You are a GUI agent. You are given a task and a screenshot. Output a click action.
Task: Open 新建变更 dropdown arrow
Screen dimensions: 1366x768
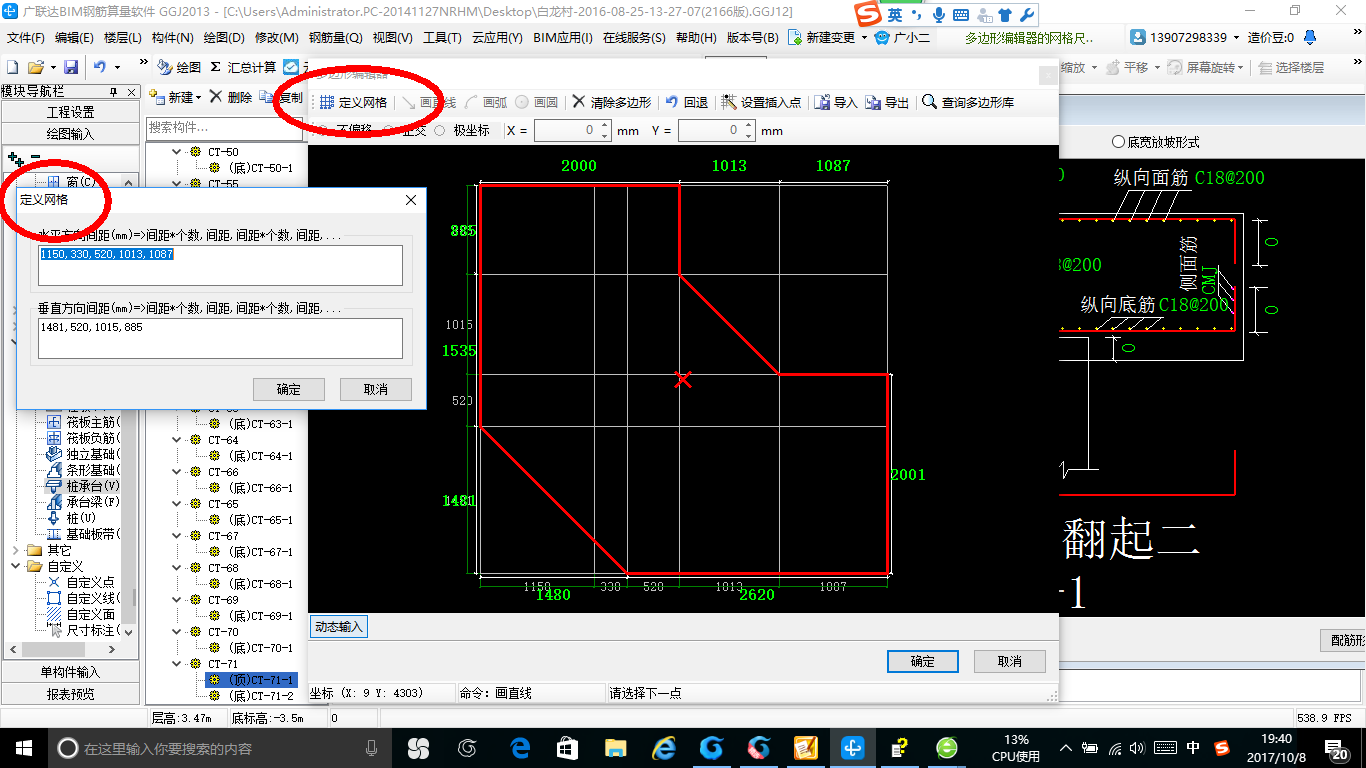(x=864, y=37)
